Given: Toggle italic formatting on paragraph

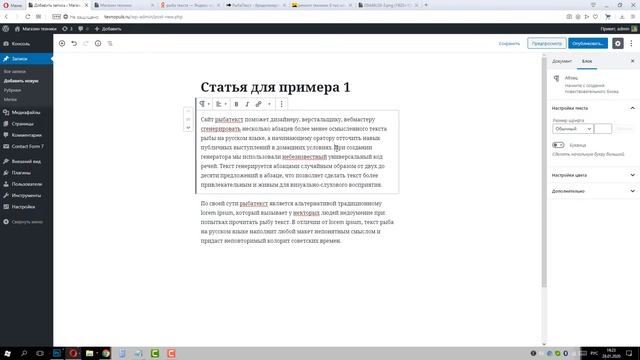Looking at the screenshot, I should point(247,104).
